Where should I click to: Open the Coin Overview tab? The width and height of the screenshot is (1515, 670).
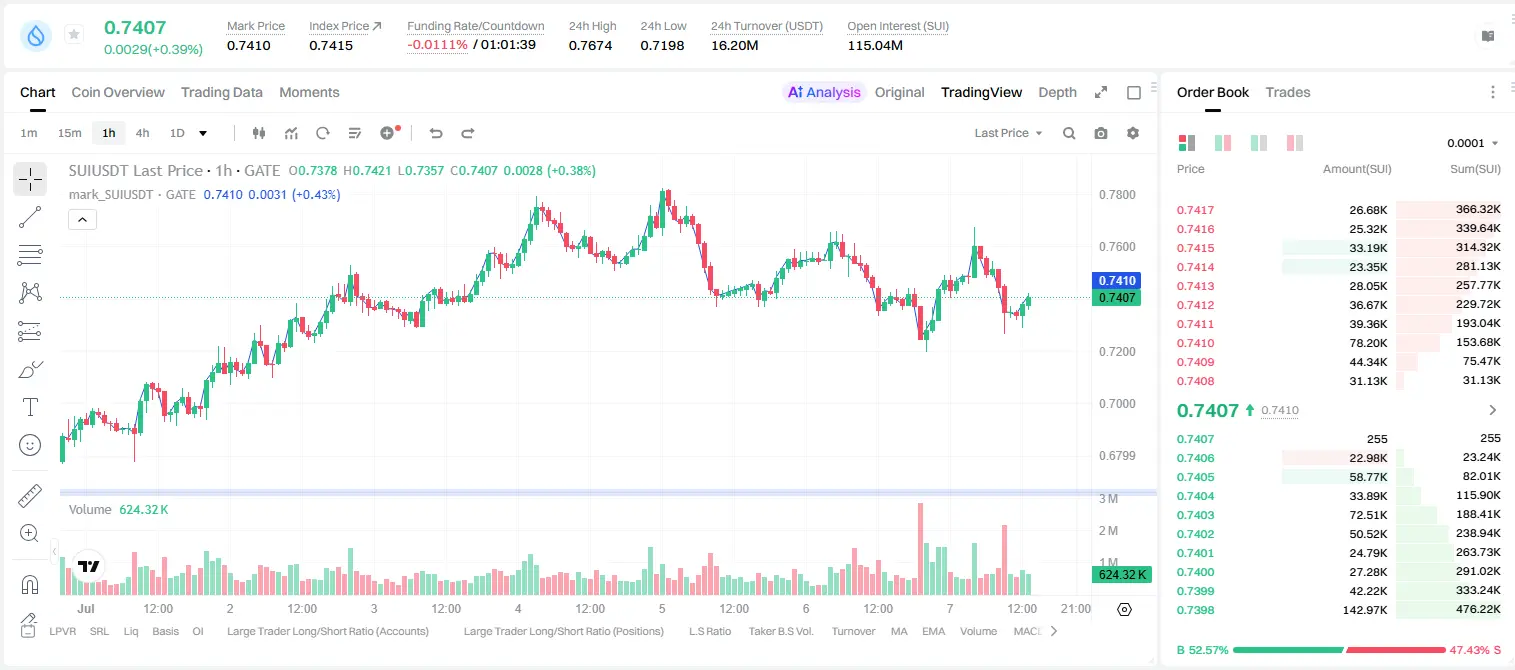(118, 92)
